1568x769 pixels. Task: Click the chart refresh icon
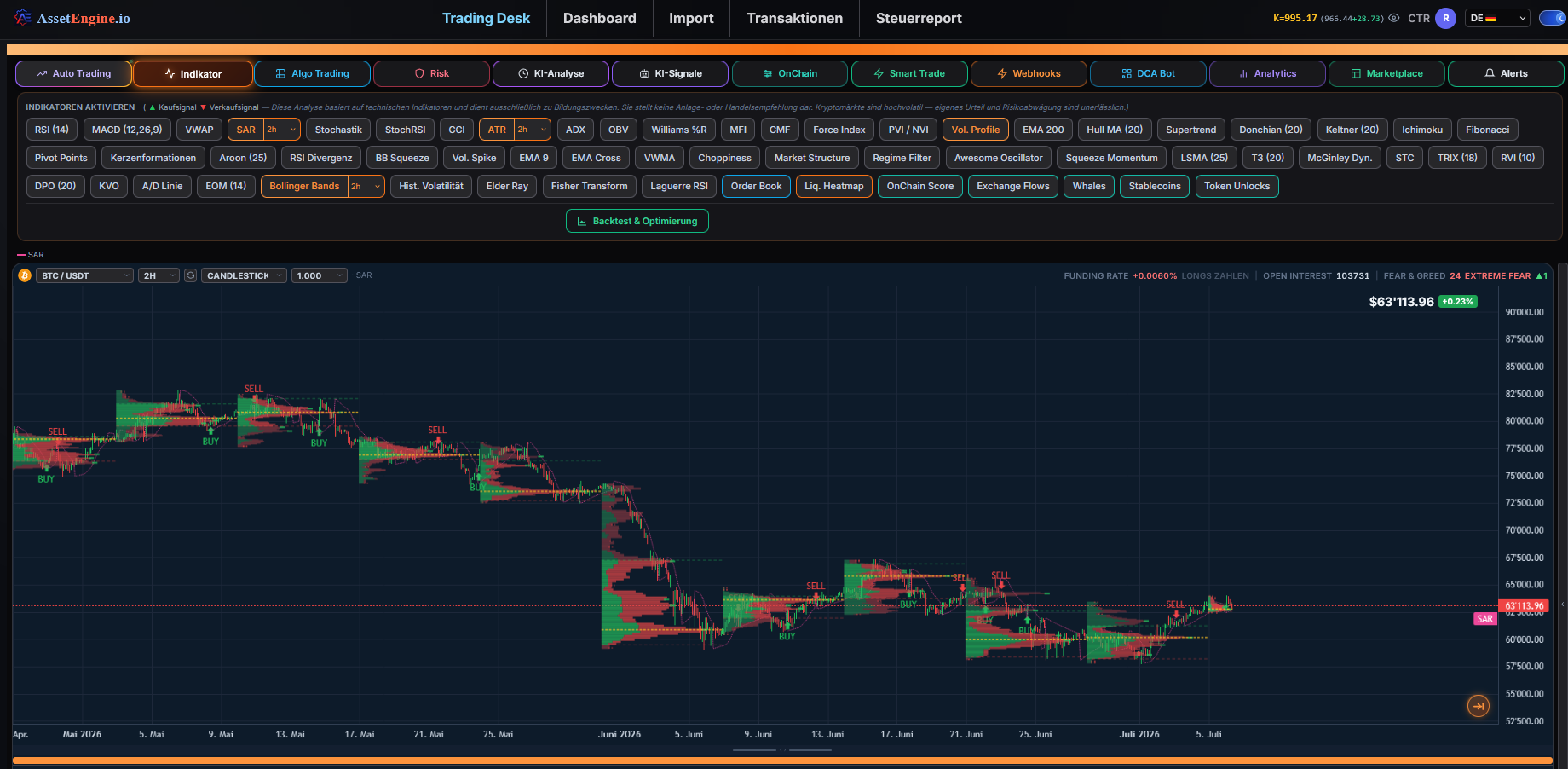(191, 275)
